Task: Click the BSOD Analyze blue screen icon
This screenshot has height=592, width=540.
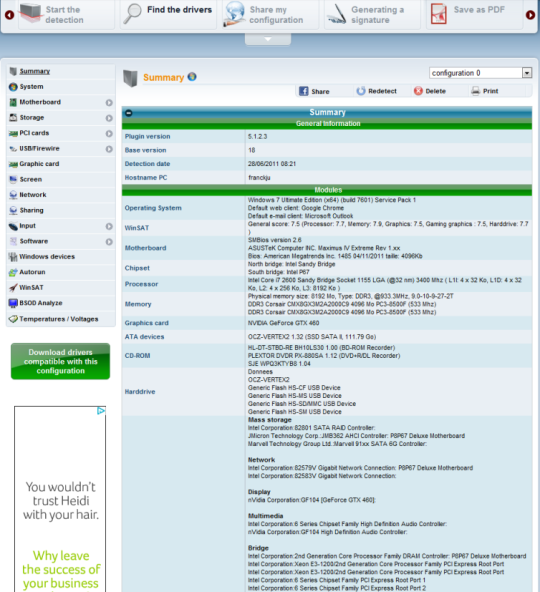Action: tap(13, 303)
